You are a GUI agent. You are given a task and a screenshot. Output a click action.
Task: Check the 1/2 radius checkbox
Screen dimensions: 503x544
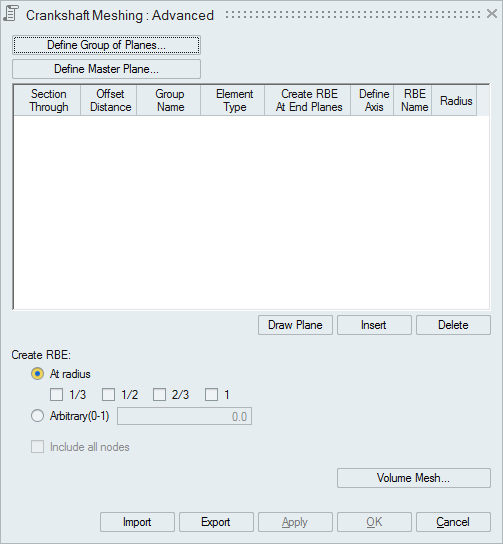(108, 394)
